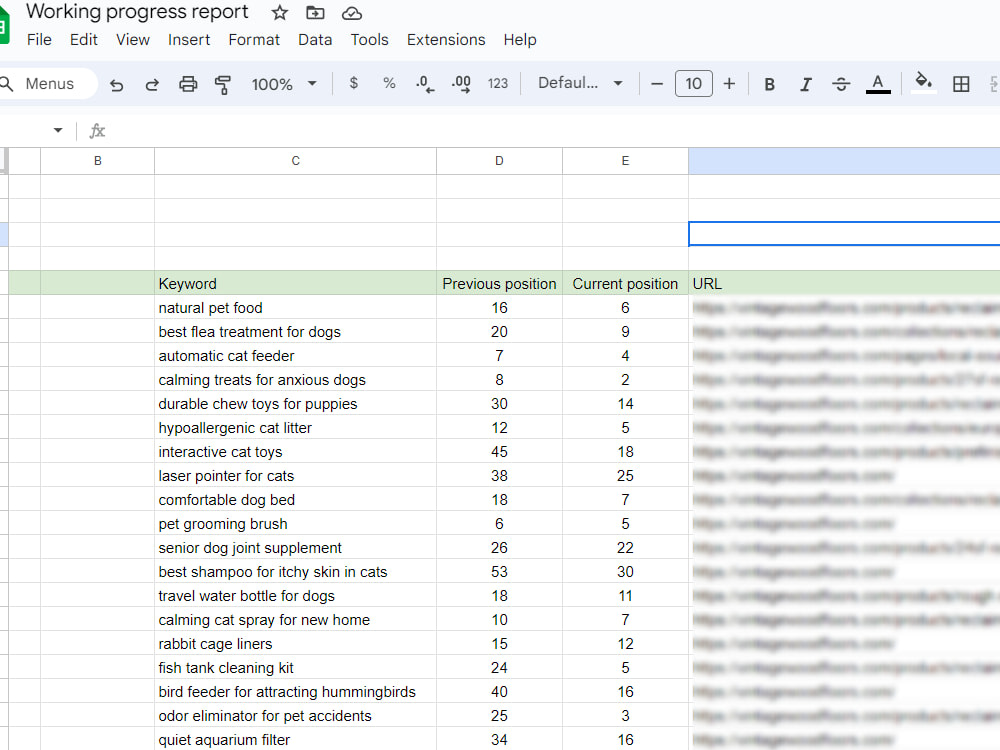This screenshot has height=750, width=1000.
Task: Select the laser pointer for cats cell
Action: (295, 476)
